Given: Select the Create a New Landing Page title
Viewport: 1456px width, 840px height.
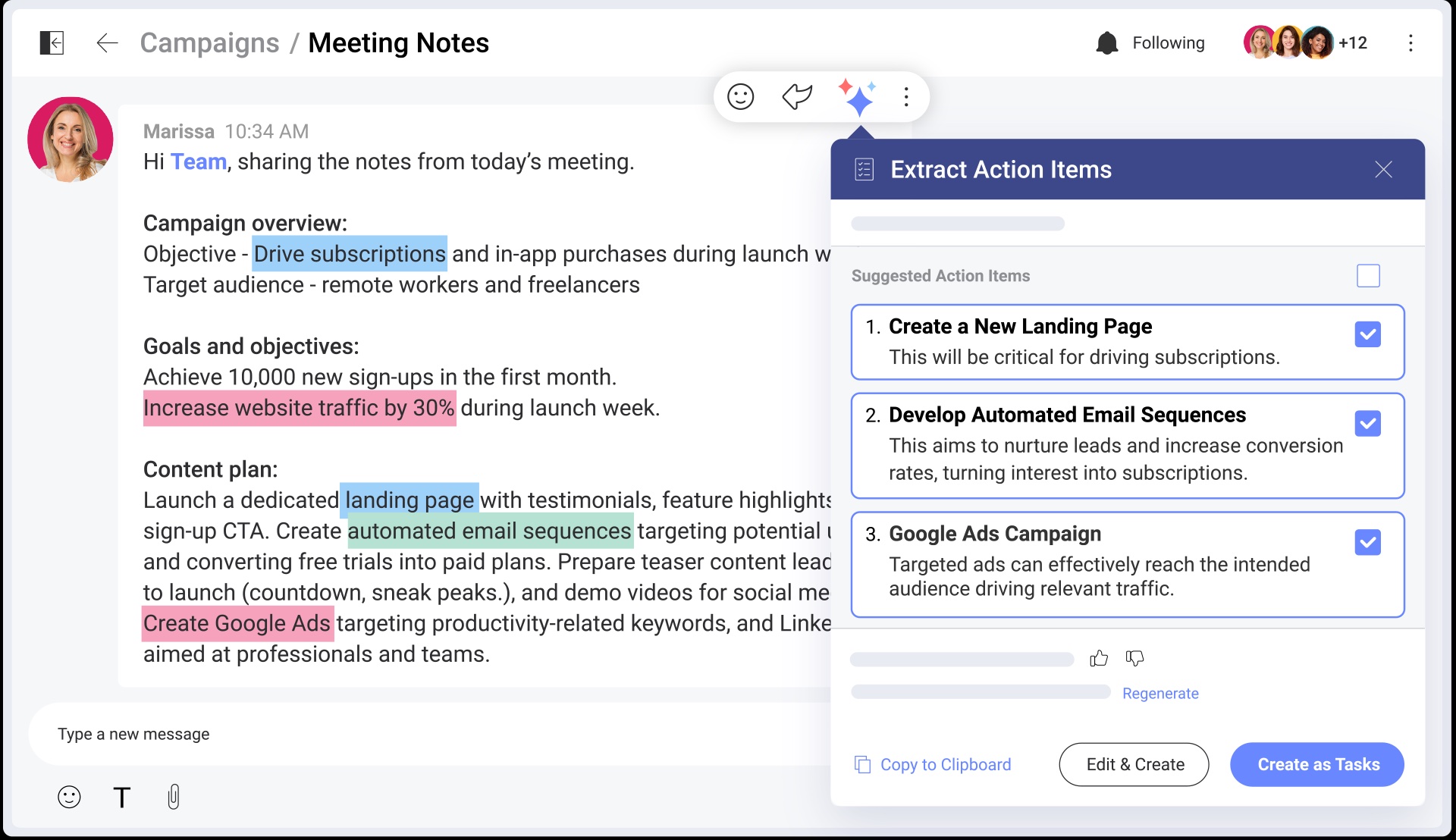Looking at the screenshot, I should 1020,326.
